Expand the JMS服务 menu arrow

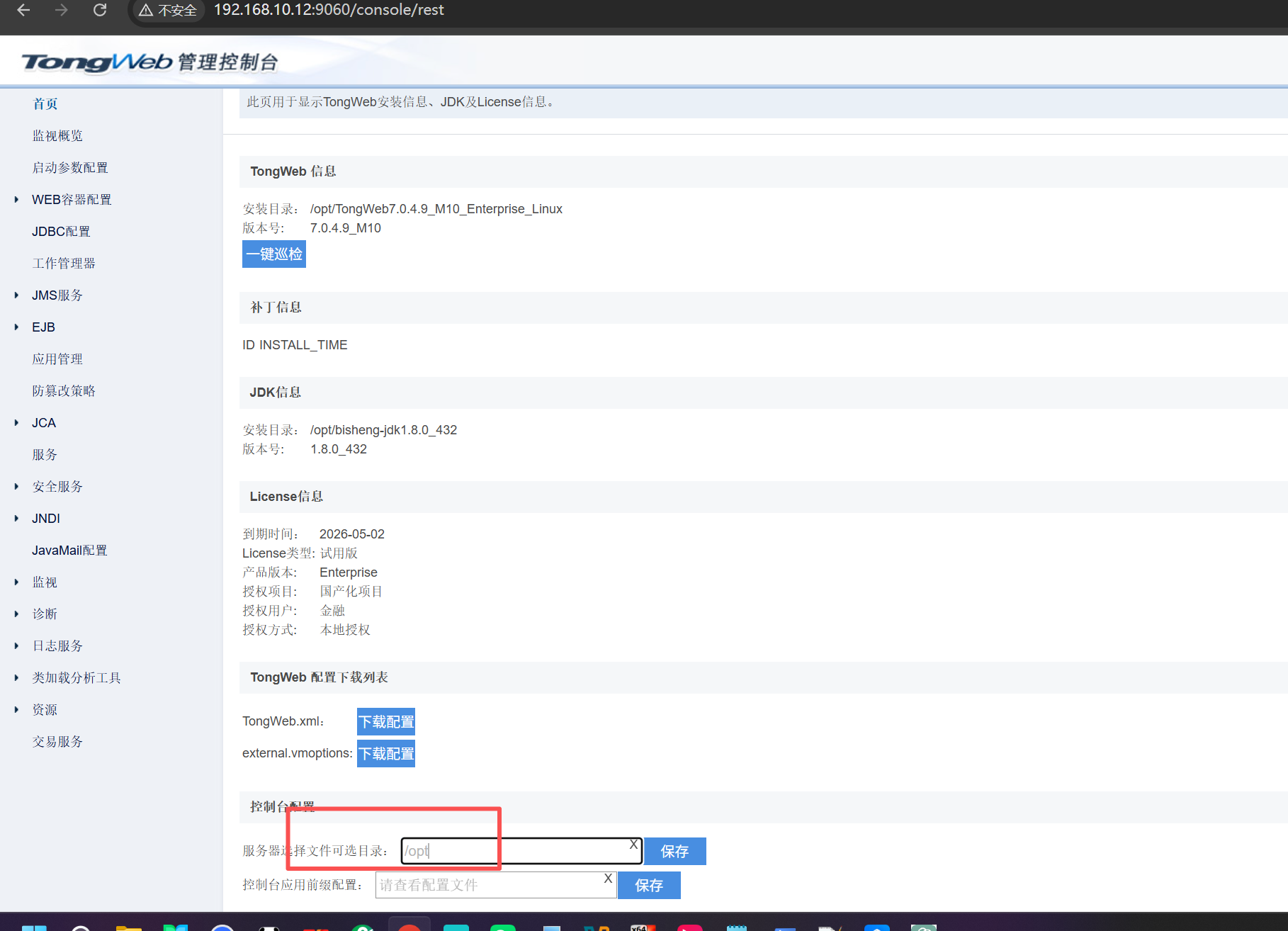click(16, 295)
